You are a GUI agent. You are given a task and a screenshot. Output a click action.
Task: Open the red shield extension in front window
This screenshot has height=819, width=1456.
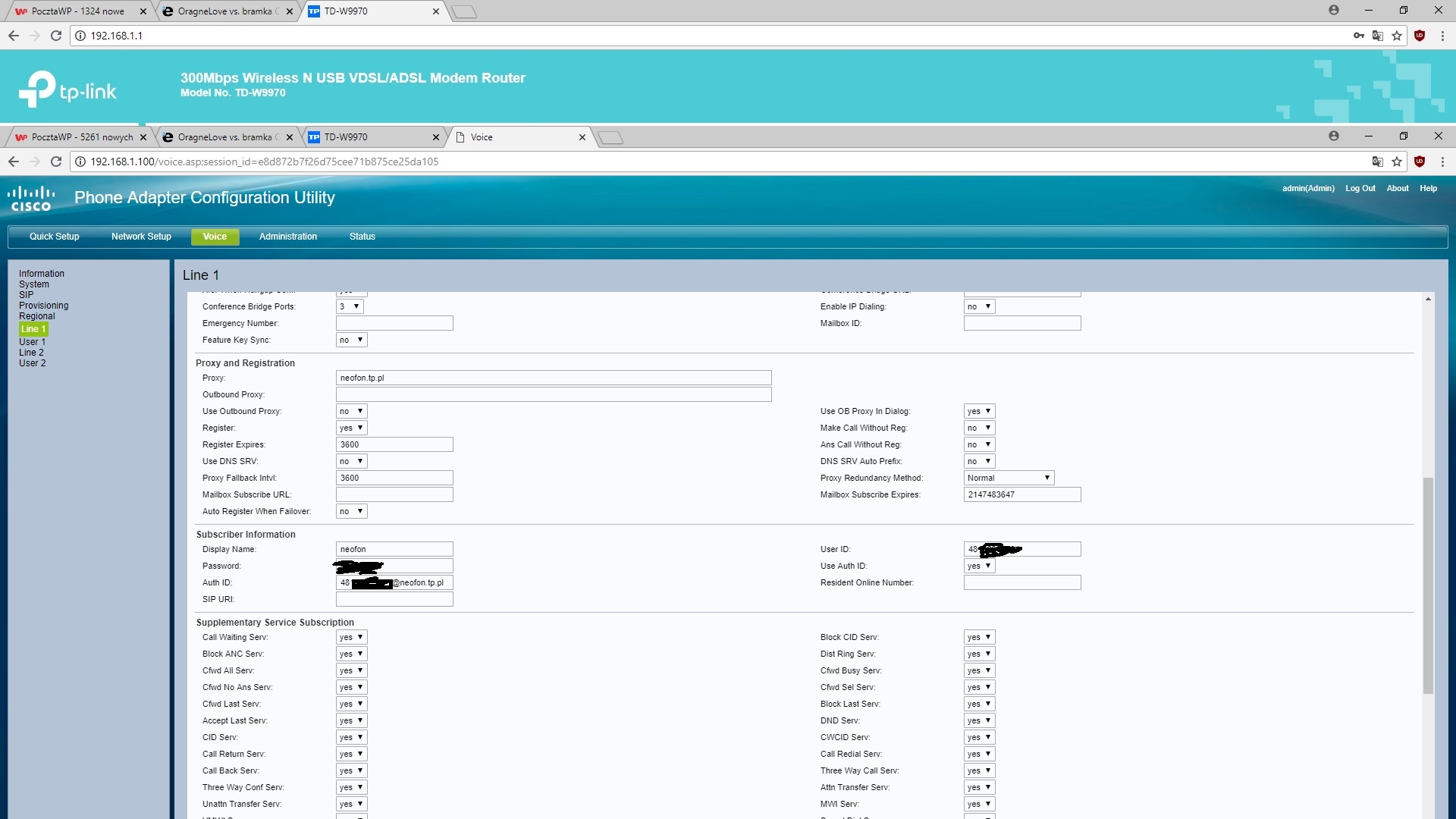(1420, 162)
